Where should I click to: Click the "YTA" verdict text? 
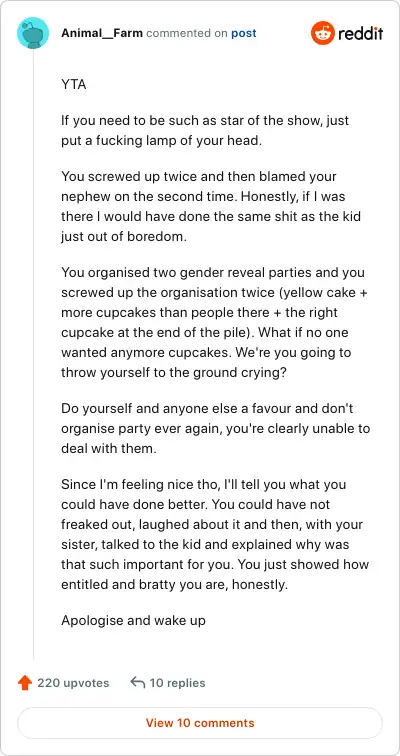(x=74, y=85)
